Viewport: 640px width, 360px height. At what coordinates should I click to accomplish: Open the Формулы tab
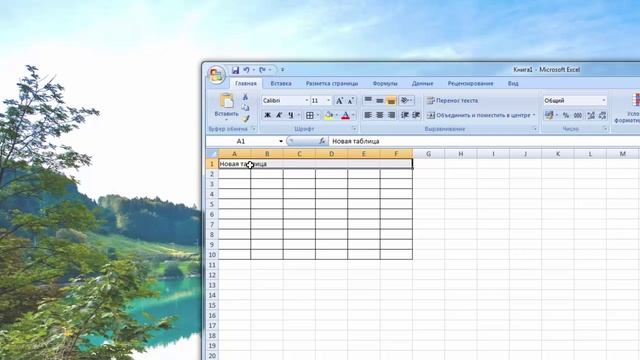[x=385, y=84]
